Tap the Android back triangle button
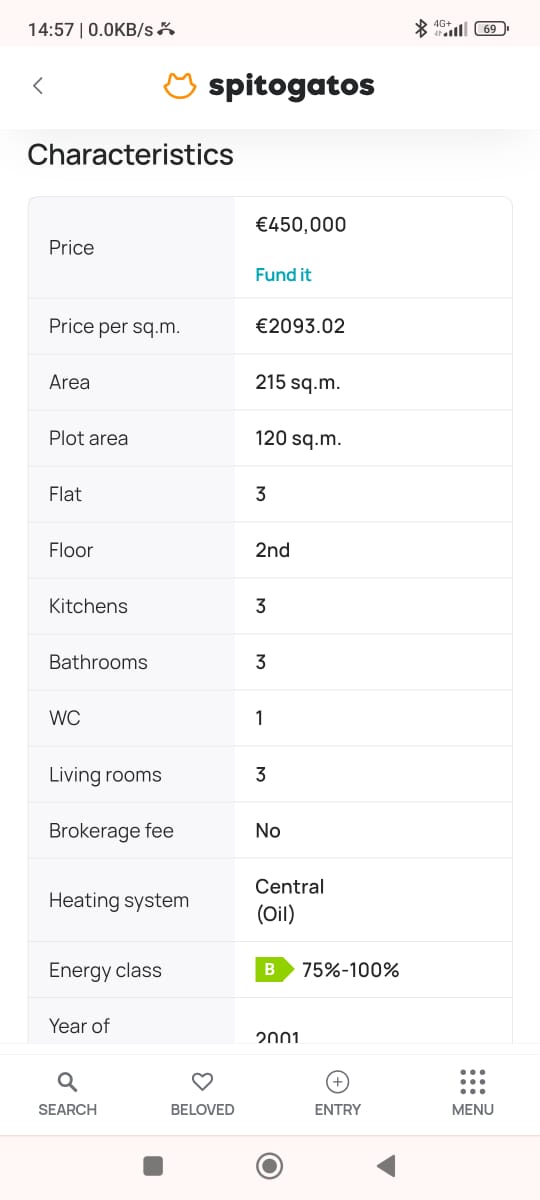 pos(386,1165)
